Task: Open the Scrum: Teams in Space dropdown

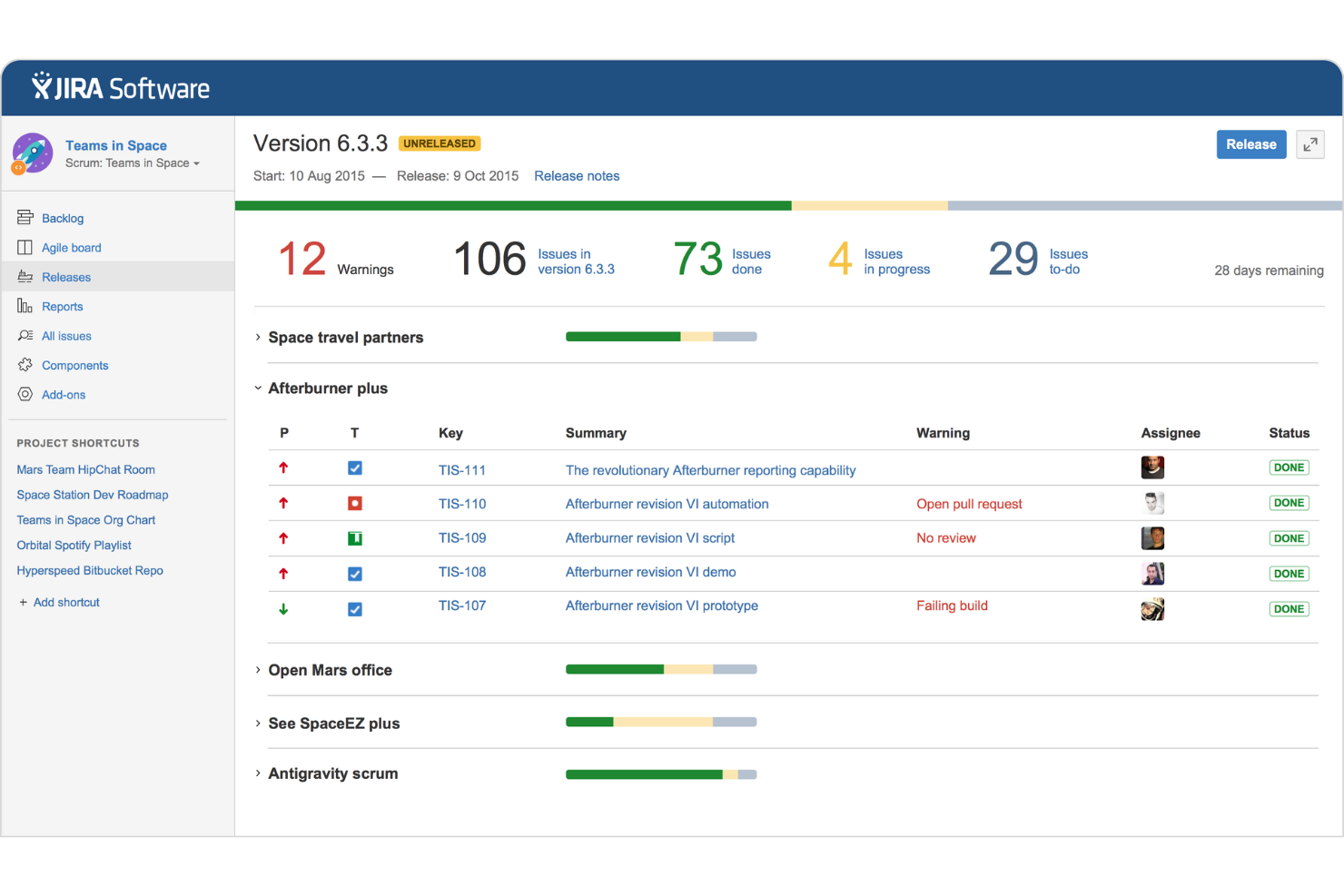Action: 133,163
